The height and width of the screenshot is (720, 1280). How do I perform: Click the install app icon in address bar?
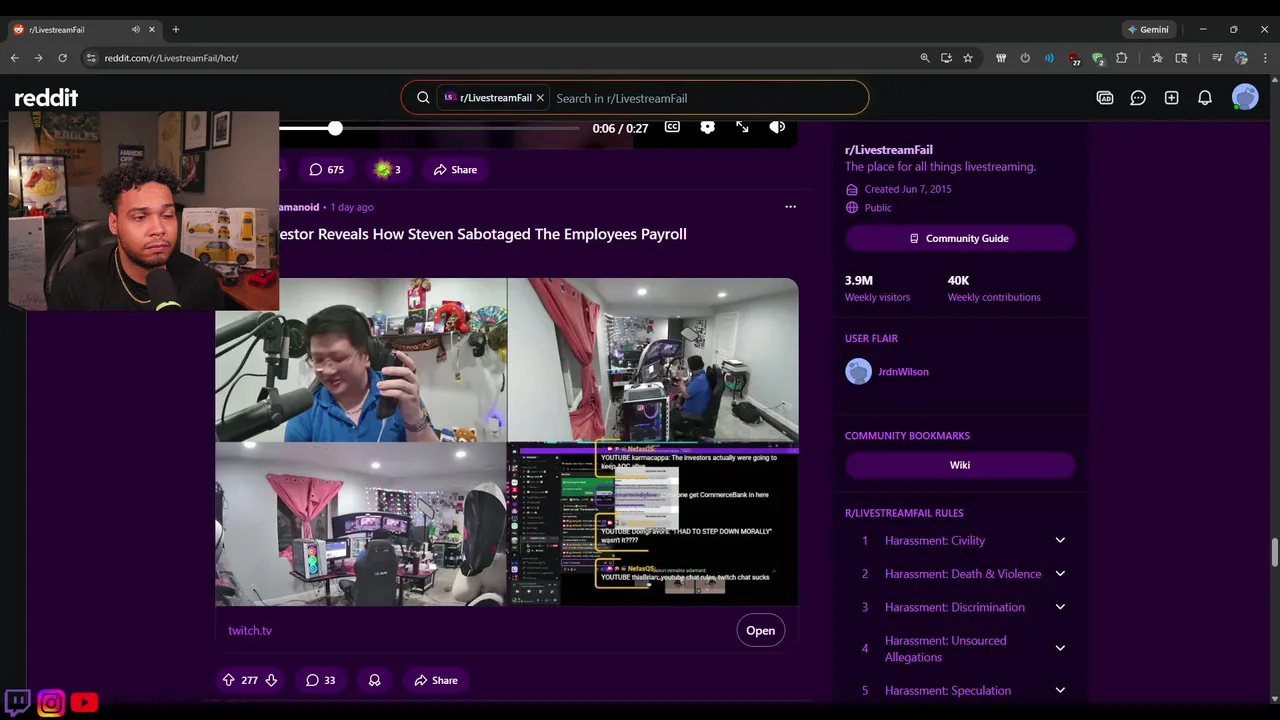(x=946, y=58)
